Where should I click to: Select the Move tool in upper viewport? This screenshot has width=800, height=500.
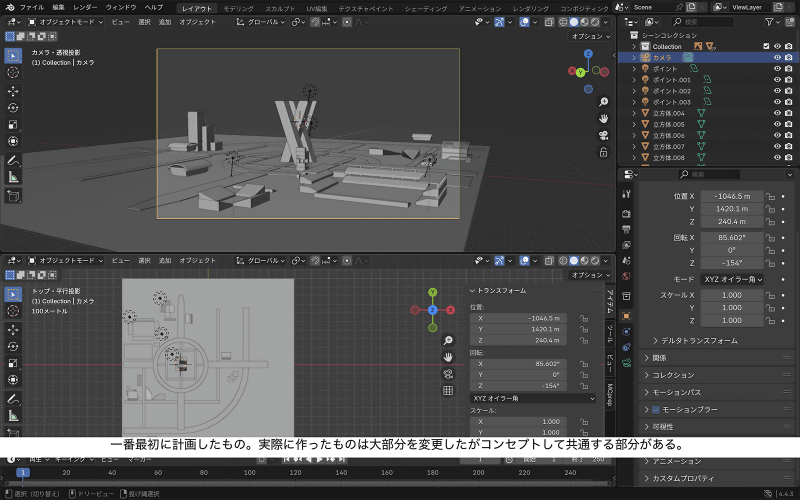click(x=13, y=90)
